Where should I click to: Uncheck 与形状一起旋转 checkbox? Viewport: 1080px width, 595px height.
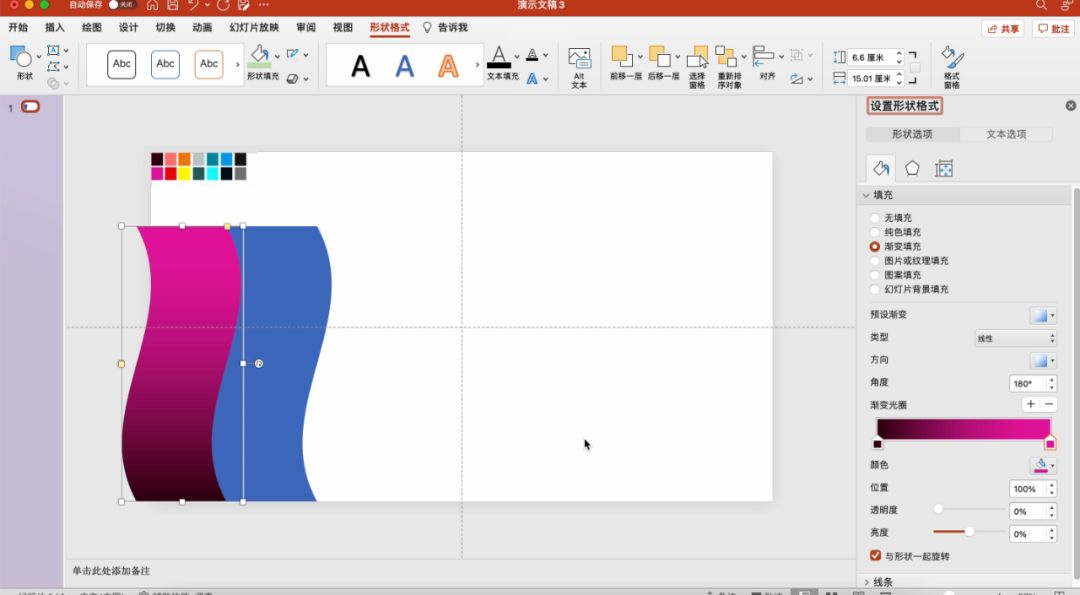click(876, 556)
